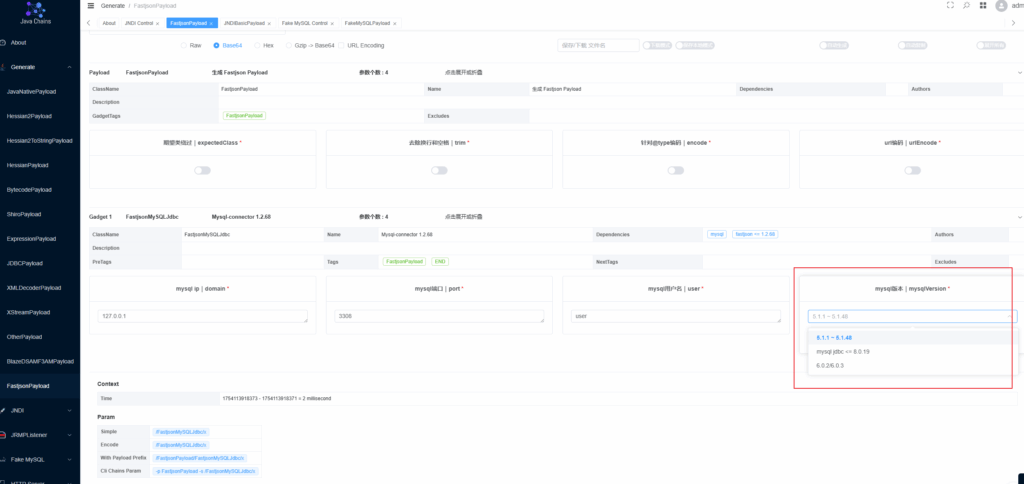The image size is (1024, 484).
Task: Click the four-square grid icon in header
Action: pos(983,6)
